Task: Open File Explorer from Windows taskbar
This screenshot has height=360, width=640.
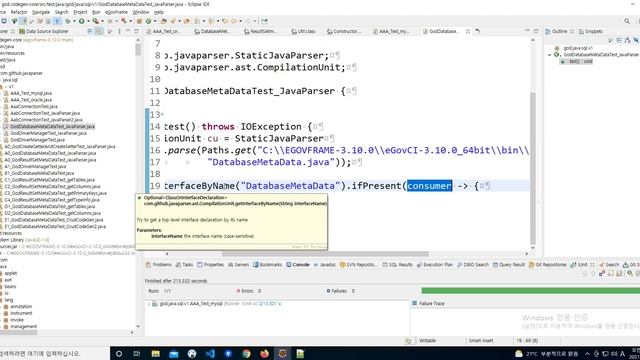Action: [155, 353]
